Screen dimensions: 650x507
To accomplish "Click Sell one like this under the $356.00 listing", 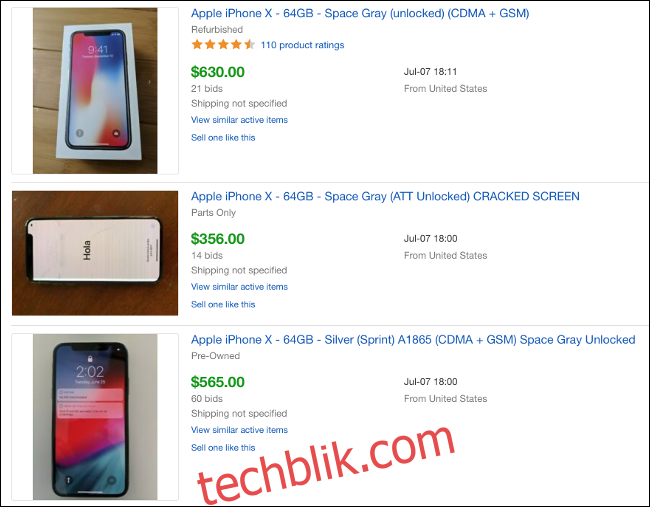I will pos(223,304).
